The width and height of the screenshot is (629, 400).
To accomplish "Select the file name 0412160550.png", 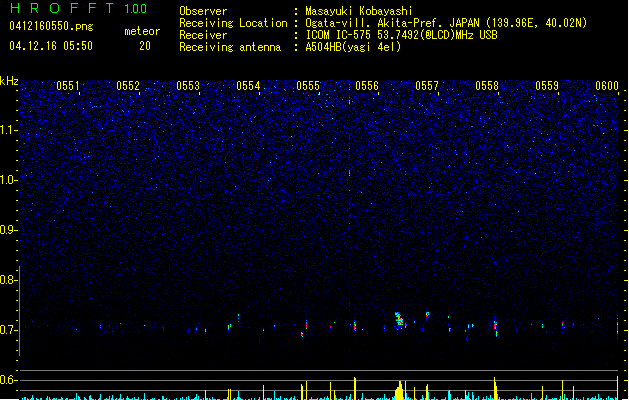I will [51, 26].
